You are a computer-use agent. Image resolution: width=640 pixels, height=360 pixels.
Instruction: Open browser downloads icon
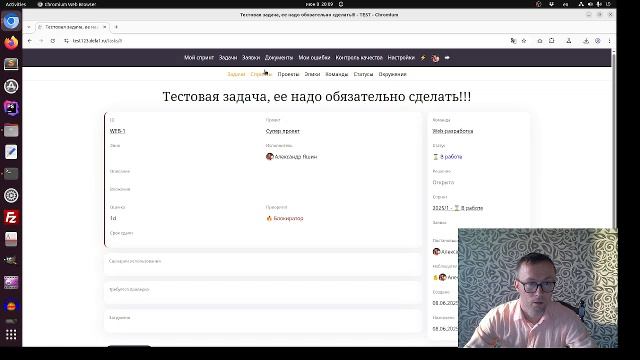click(x=586, y=41)
